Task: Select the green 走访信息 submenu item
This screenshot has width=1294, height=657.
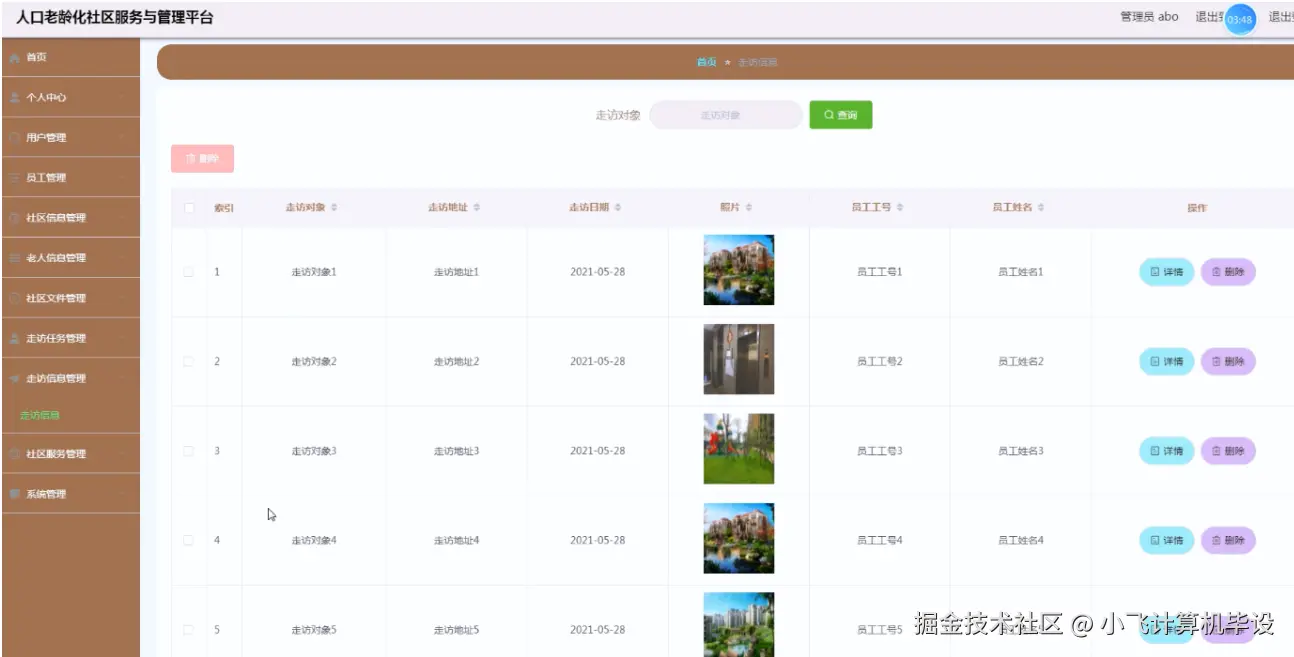Action: (x=40, y=415)
